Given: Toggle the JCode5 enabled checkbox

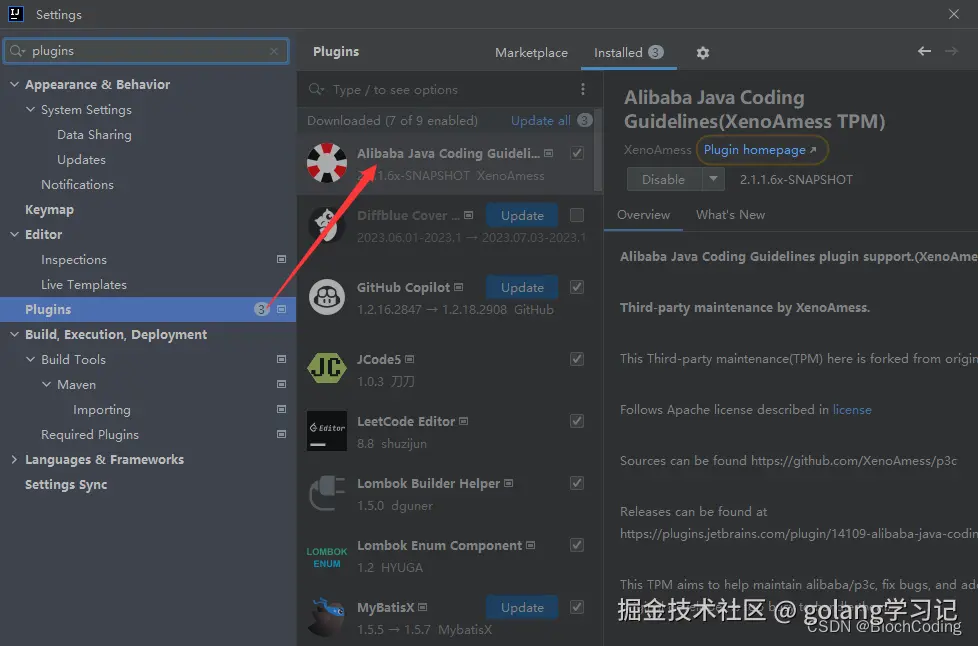Looking at the screenshot, I should 577,359.
